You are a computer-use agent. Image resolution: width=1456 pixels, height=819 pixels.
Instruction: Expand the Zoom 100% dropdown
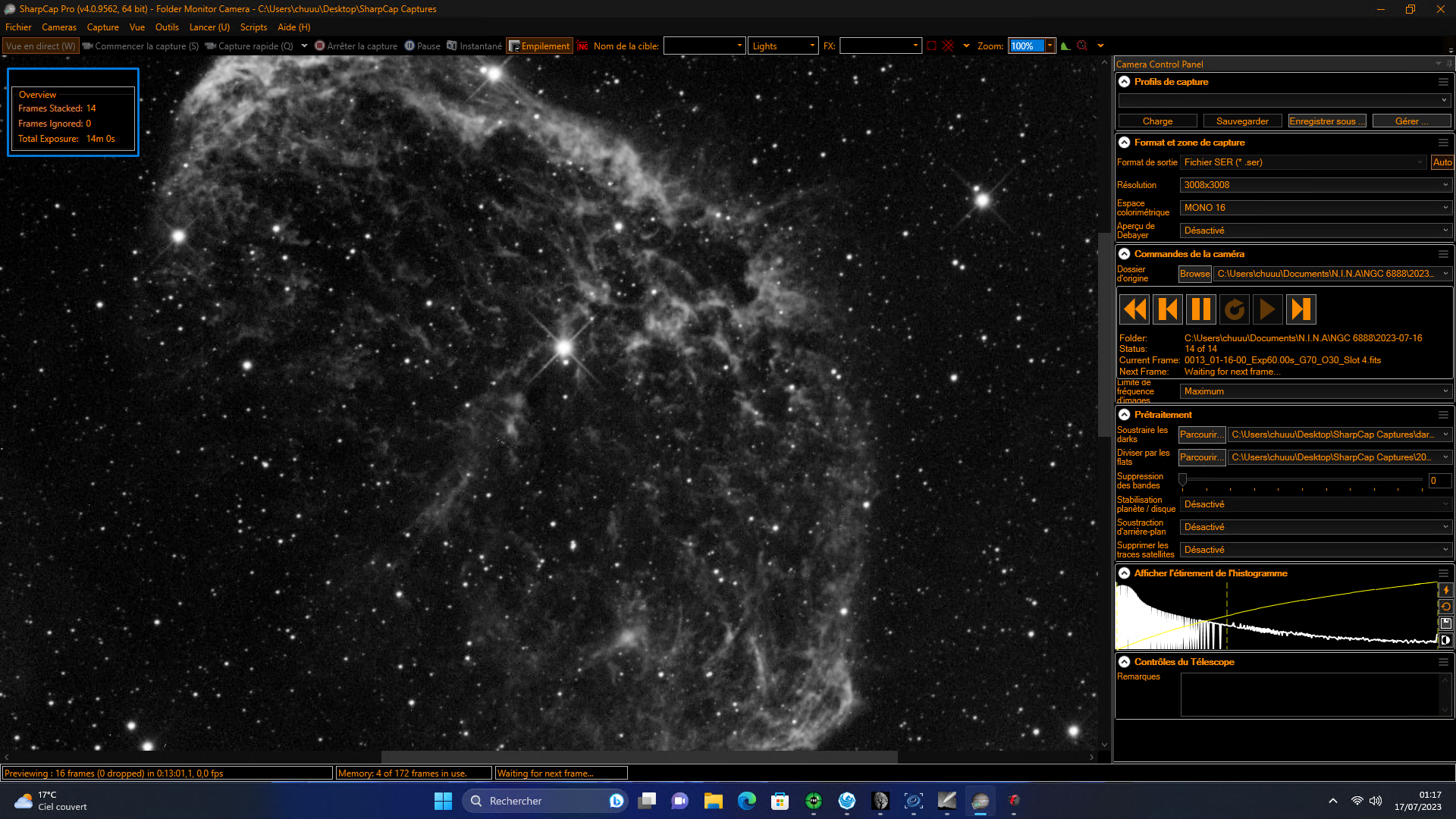[x=1050, y=46]
